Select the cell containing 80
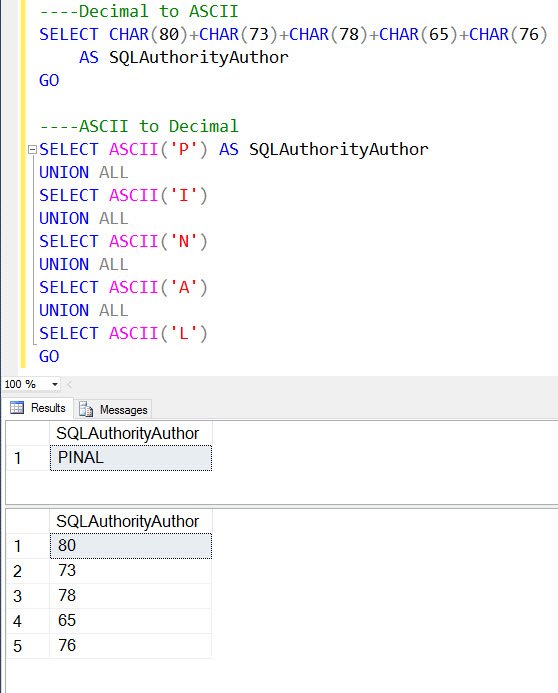The image size is (558, 693). [x=131, y=546]
